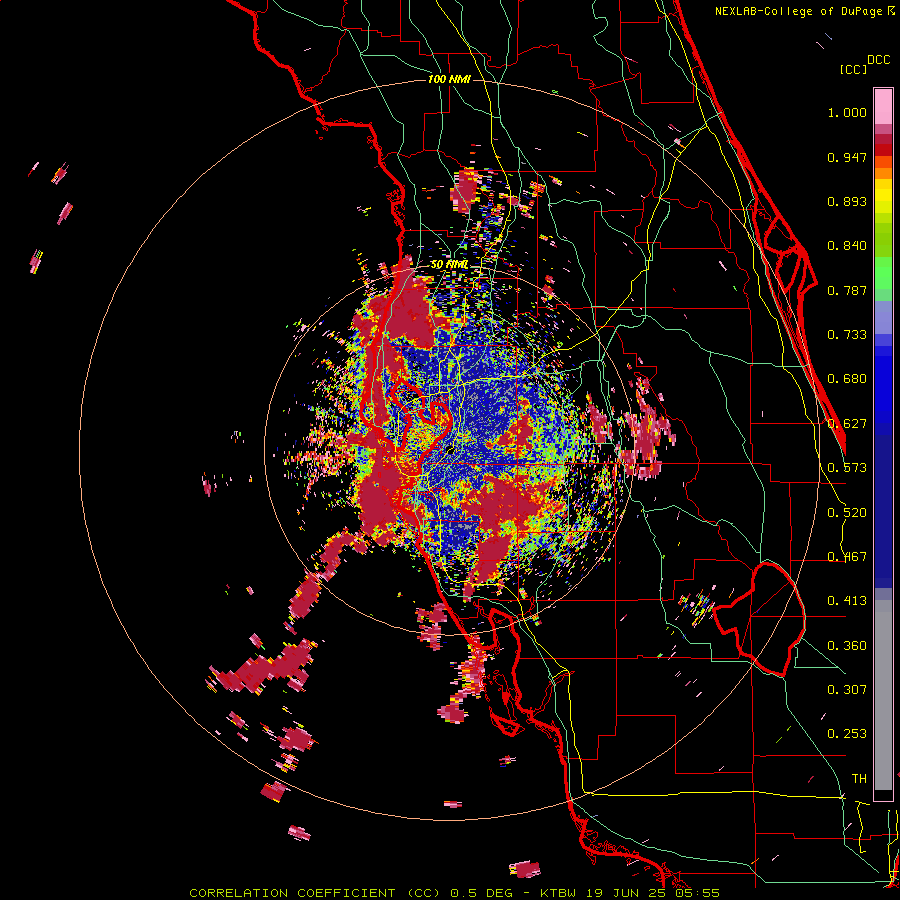Click the 0.893 value on color scale

point(847,201)
